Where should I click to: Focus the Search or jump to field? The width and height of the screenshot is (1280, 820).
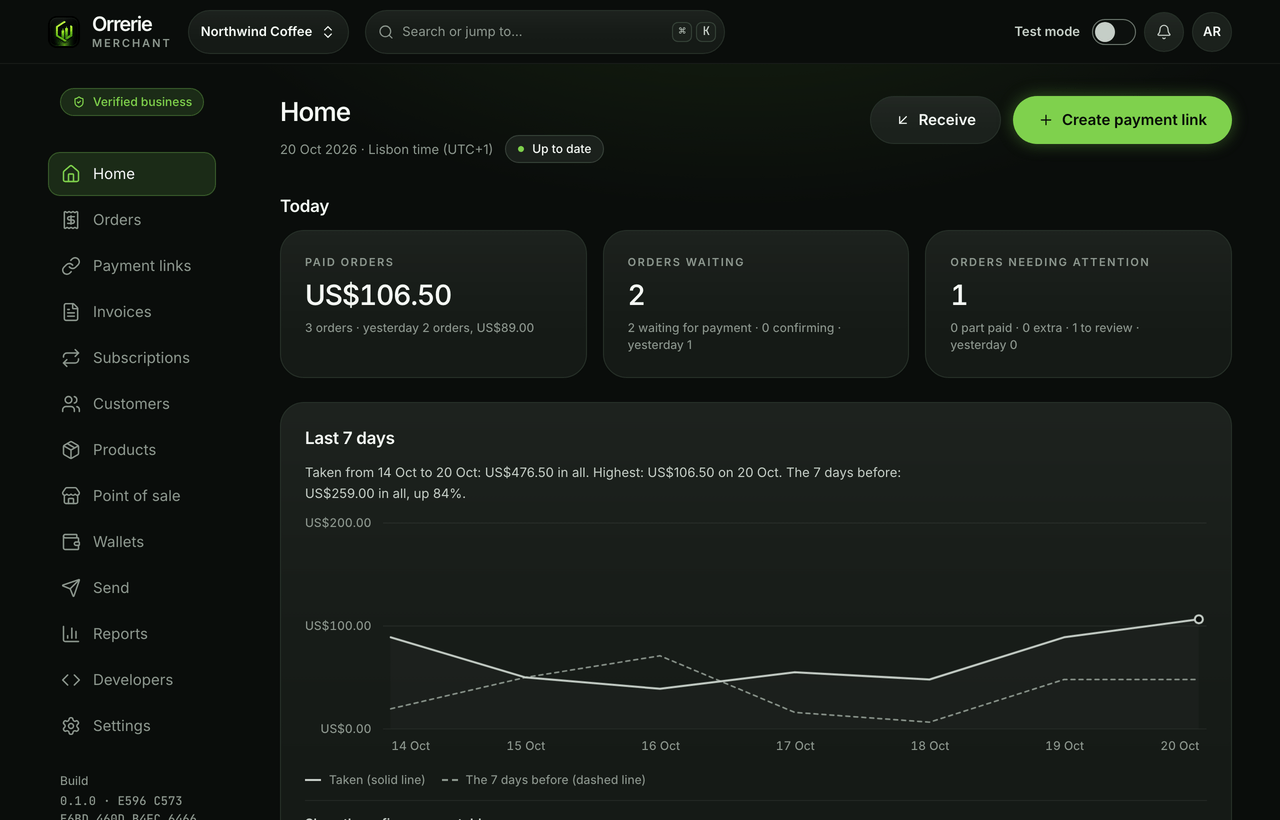(545, 32)
